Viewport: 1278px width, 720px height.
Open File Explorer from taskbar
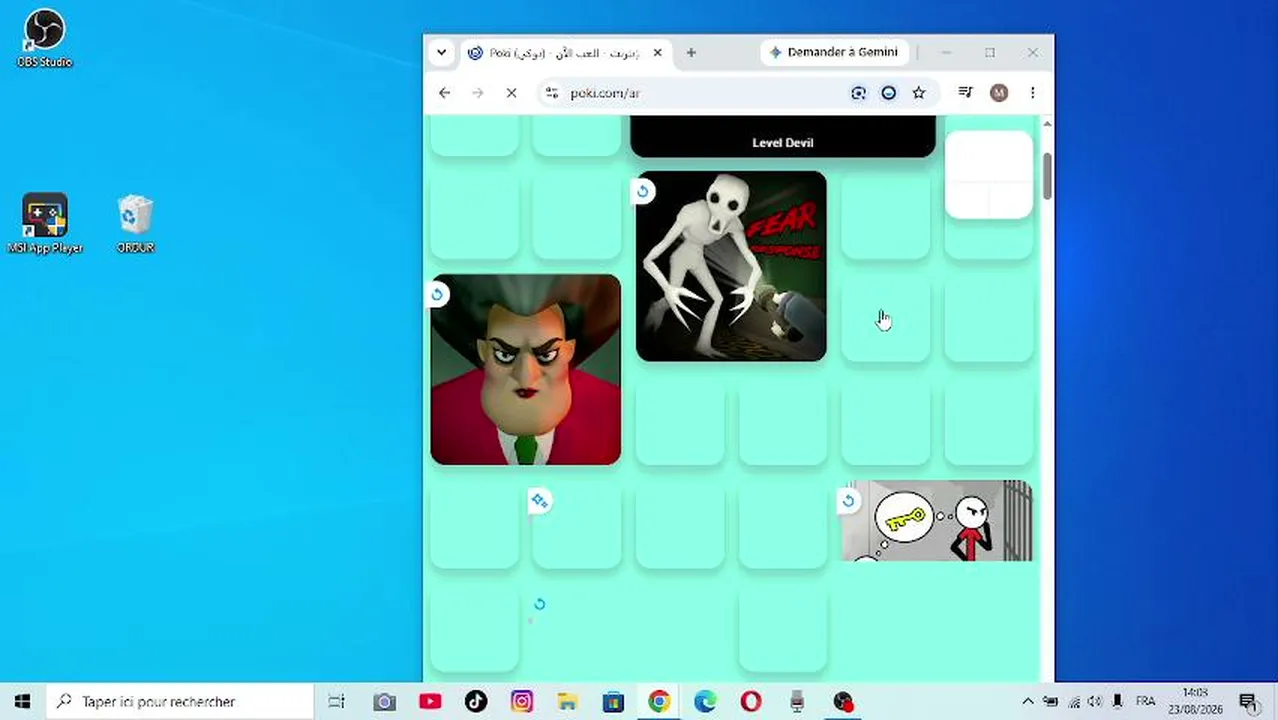click(x=567, y=701)
